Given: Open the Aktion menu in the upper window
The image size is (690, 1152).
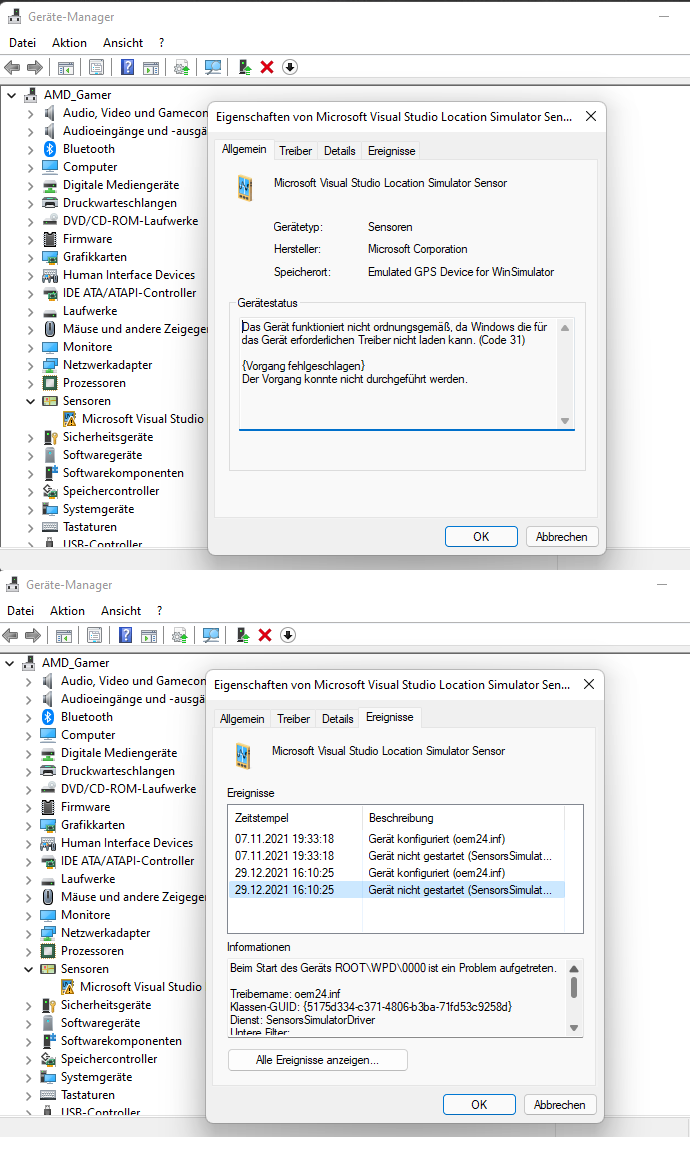Looking at the screenshot, I should (69, 43).
